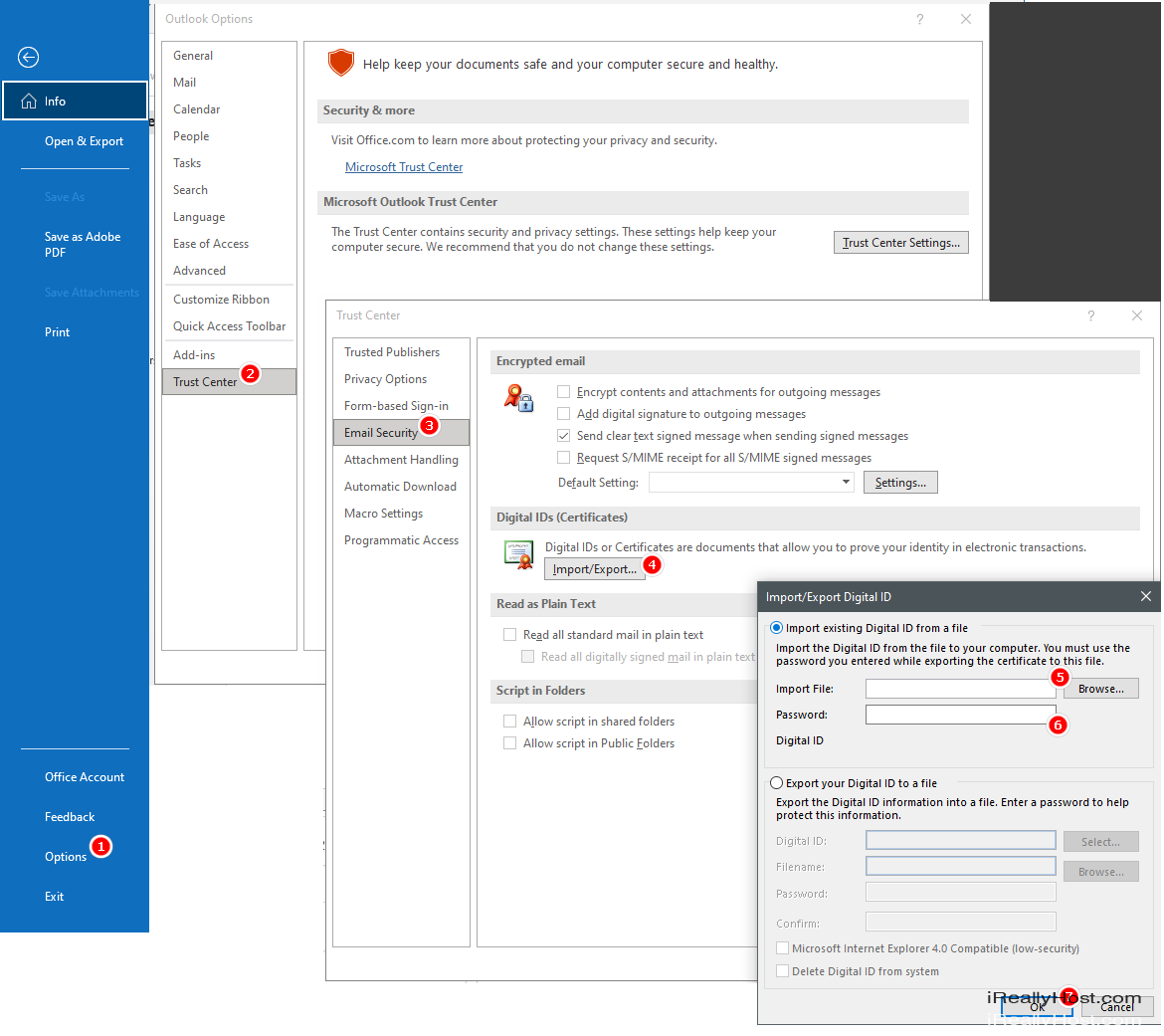Close the Import/Export Digital ID dialog
The image size is (1164, 1036).
click(x=1145, y=596)
